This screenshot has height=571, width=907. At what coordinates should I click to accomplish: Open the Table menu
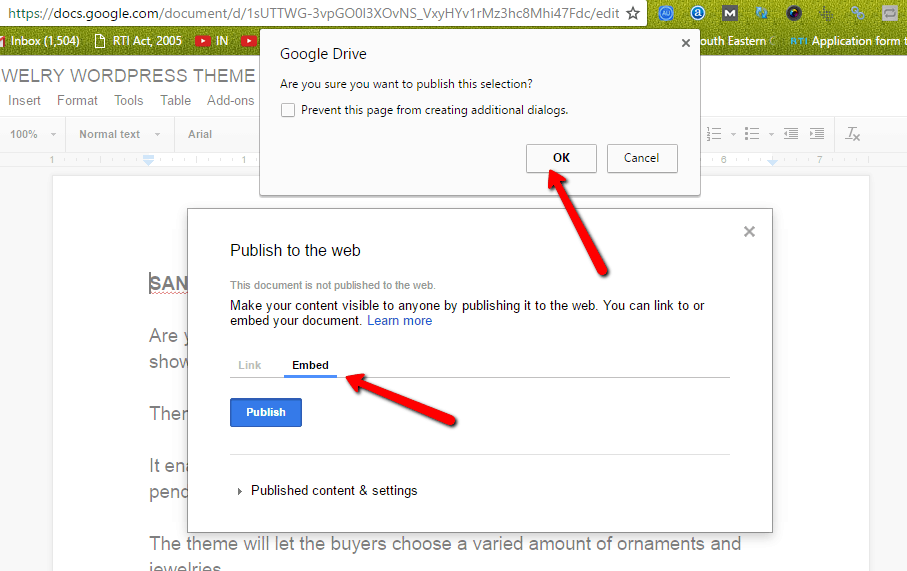click(x=175, y=101)
